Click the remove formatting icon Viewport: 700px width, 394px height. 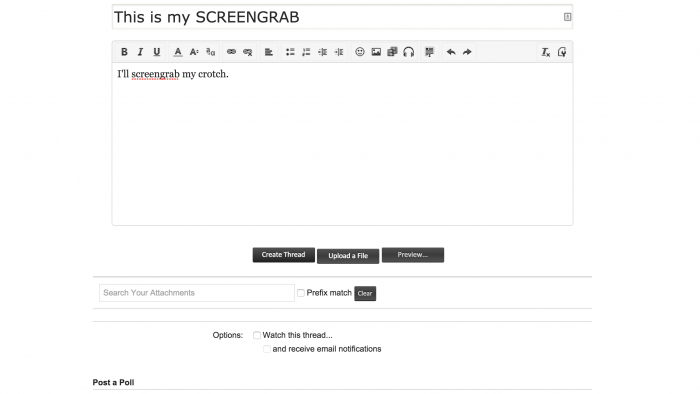546,52
